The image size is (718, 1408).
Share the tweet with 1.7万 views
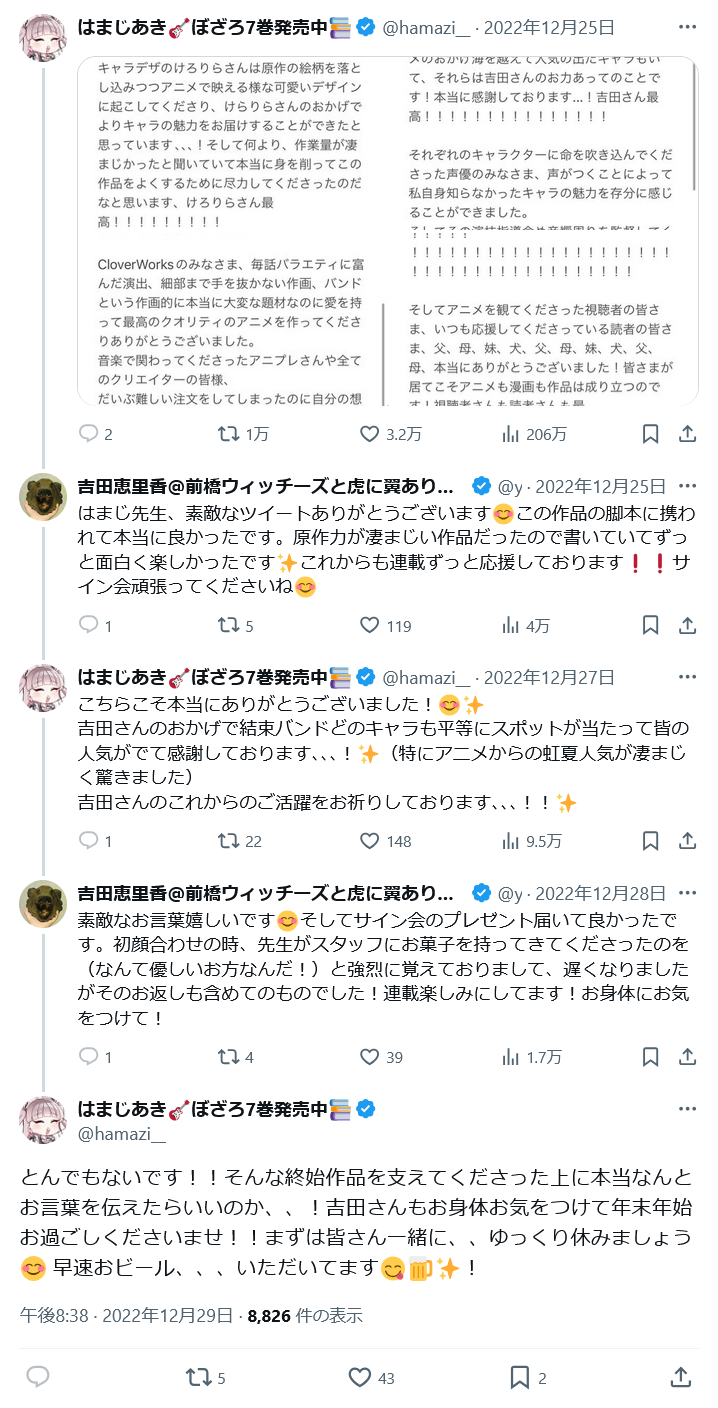[x=688, y=1056]
